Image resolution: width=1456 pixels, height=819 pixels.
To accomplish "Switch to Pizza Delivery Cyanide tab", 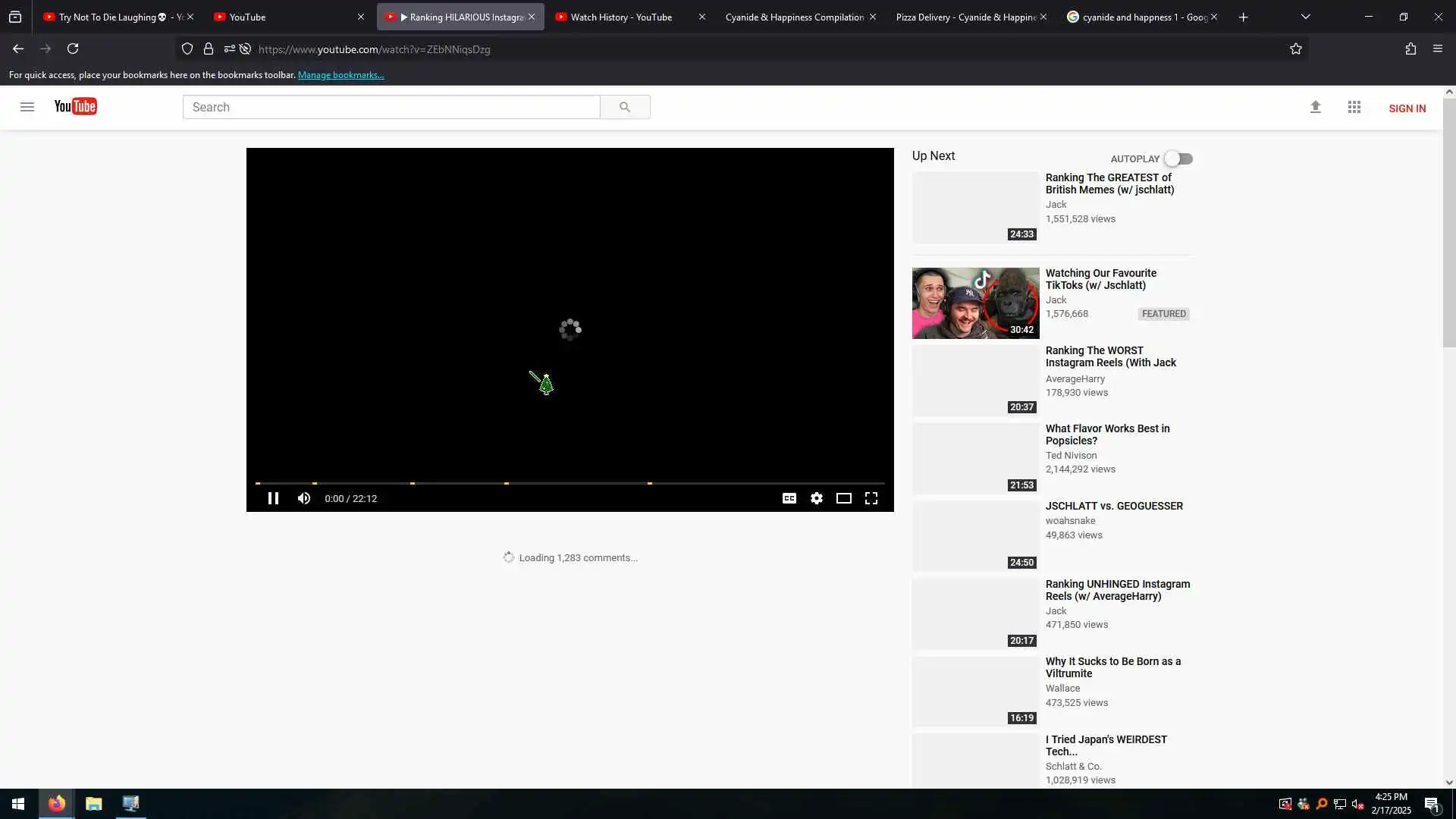I will tap(965, 17).
